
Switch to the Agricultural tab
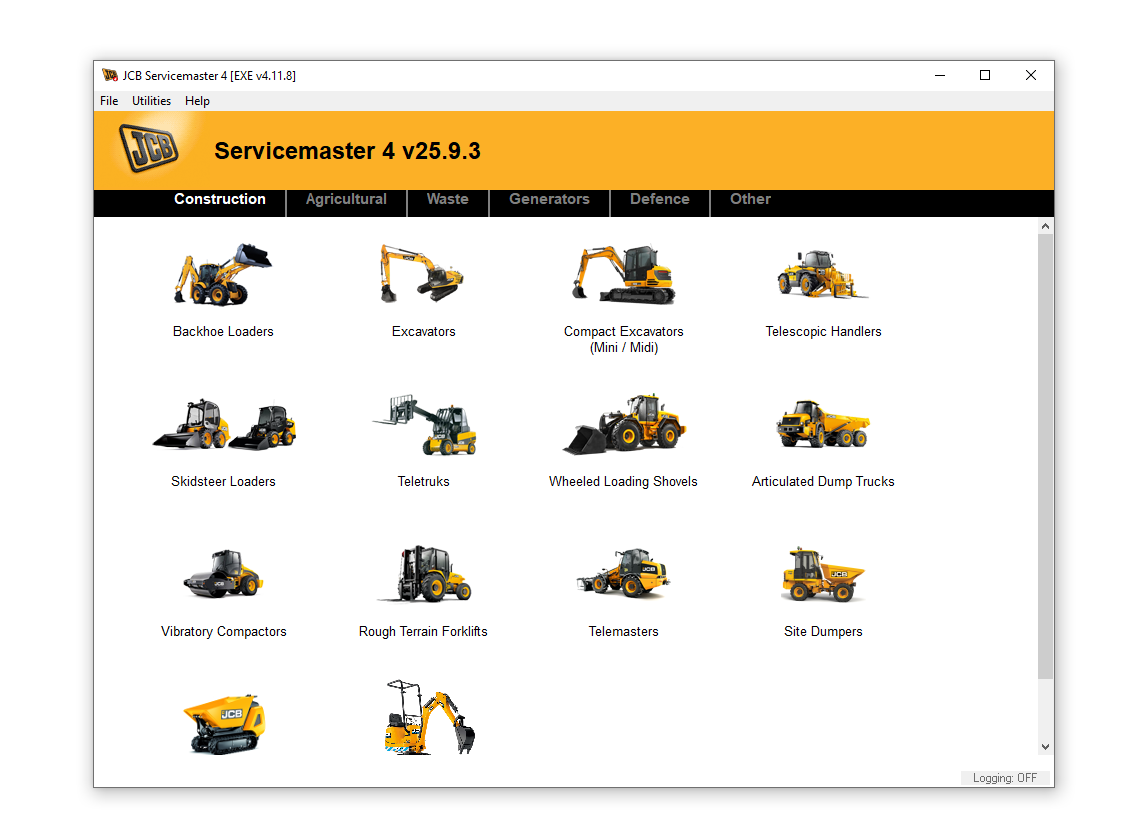coord(346,199)
